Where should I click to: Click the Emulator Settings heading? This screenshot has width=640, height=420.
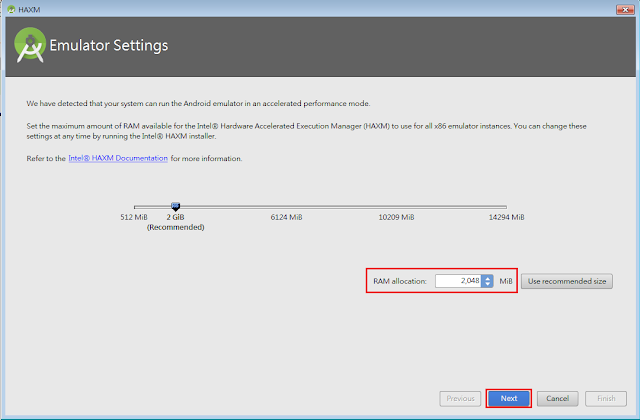coord(109,45)
